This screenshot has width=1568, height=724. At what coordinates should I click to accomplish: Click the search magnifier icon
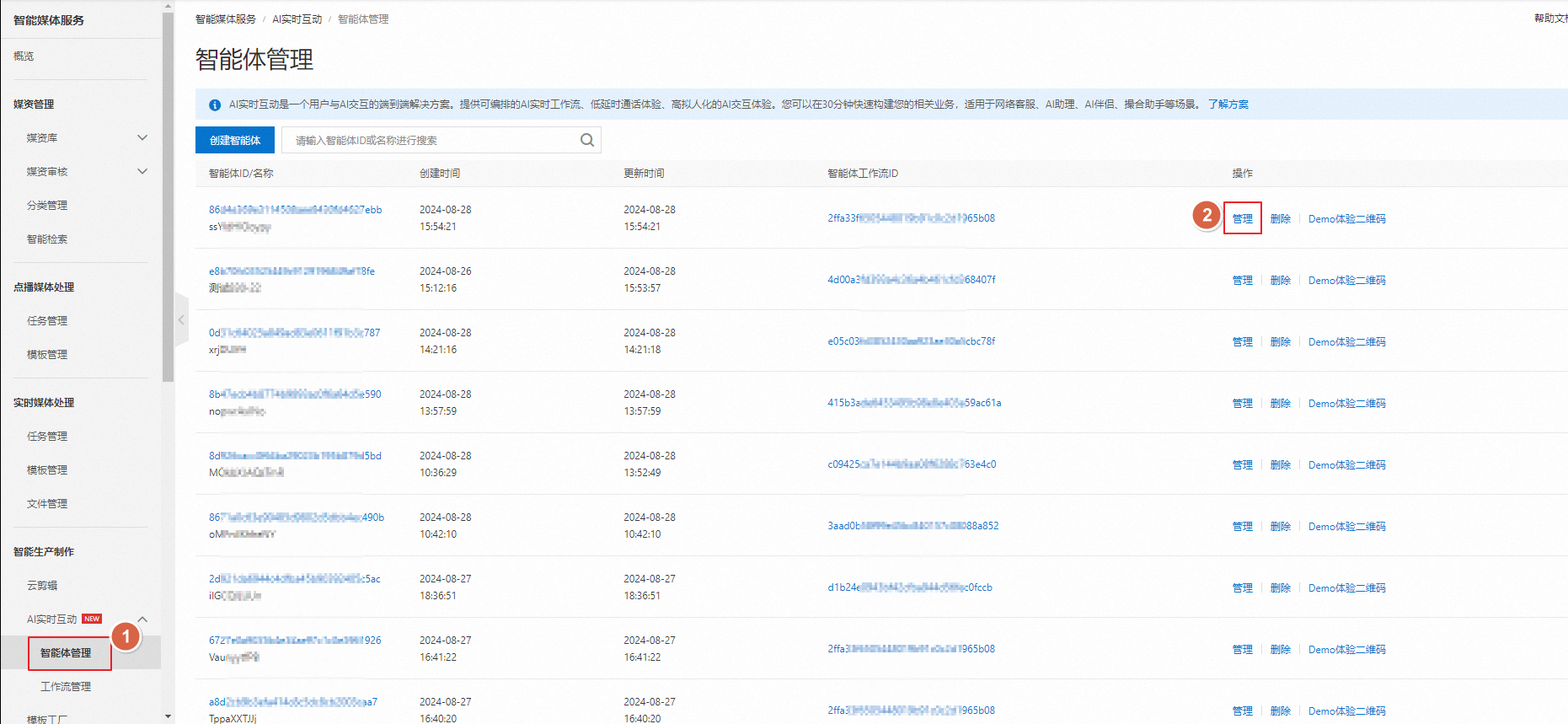pos(587,140)
